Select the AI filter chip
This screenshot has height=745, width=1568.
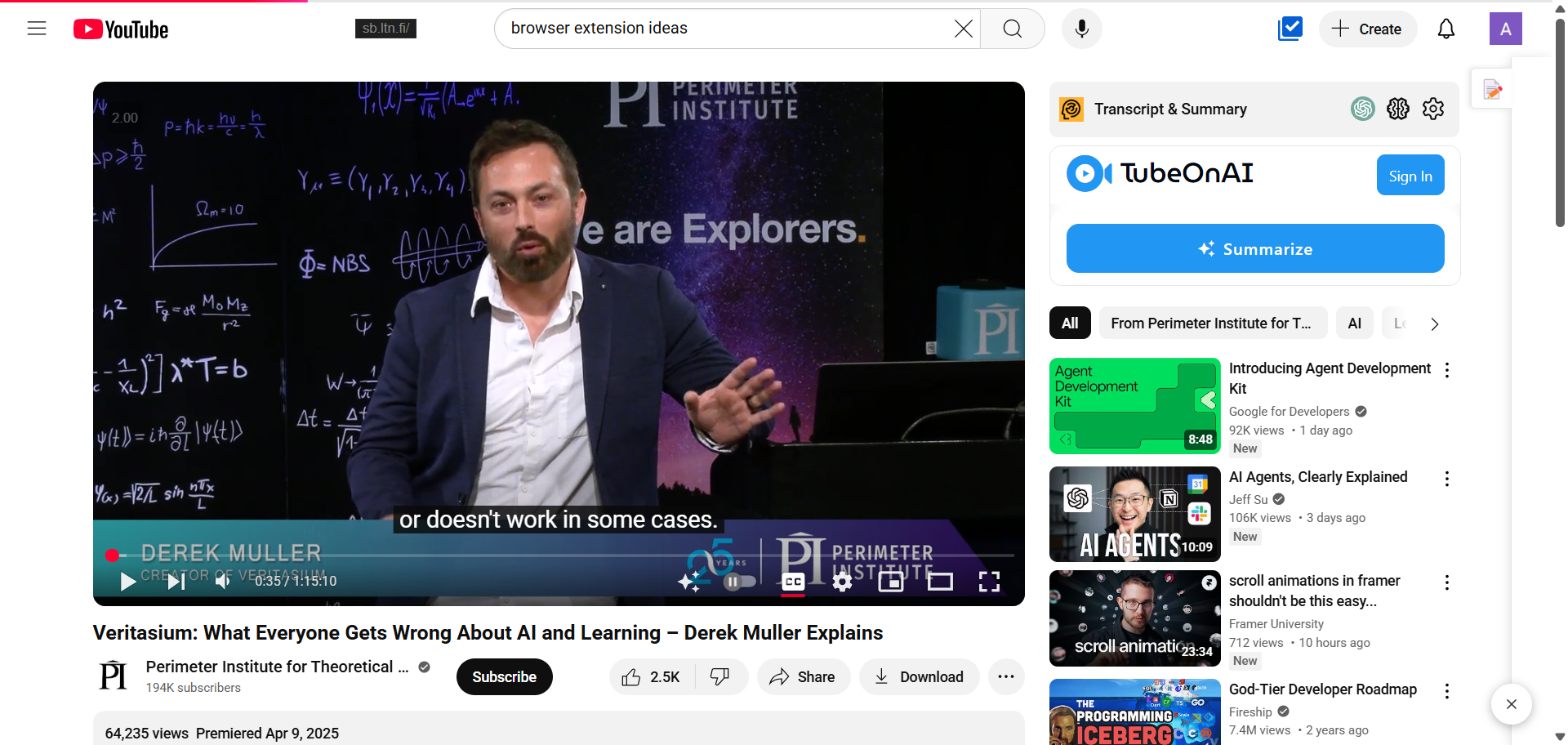coord(1355,323)
